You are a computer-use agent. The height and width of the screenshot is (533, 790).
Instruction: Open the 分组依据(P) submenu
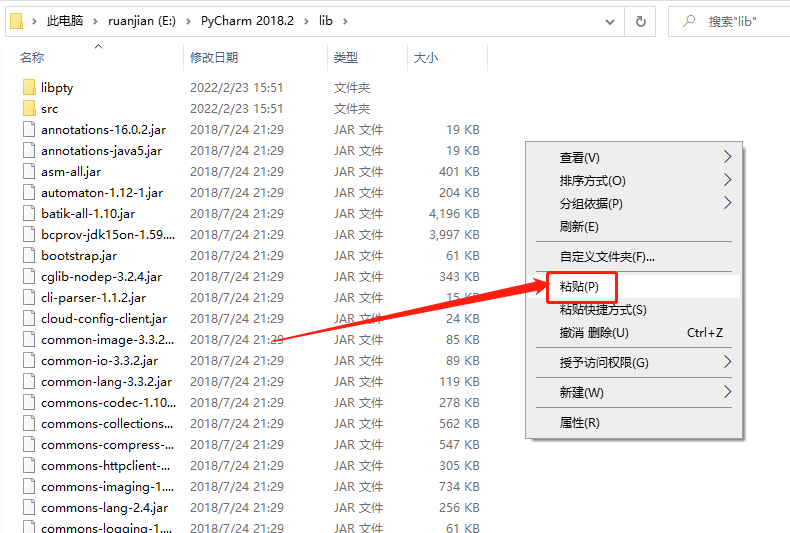[634, 204]
